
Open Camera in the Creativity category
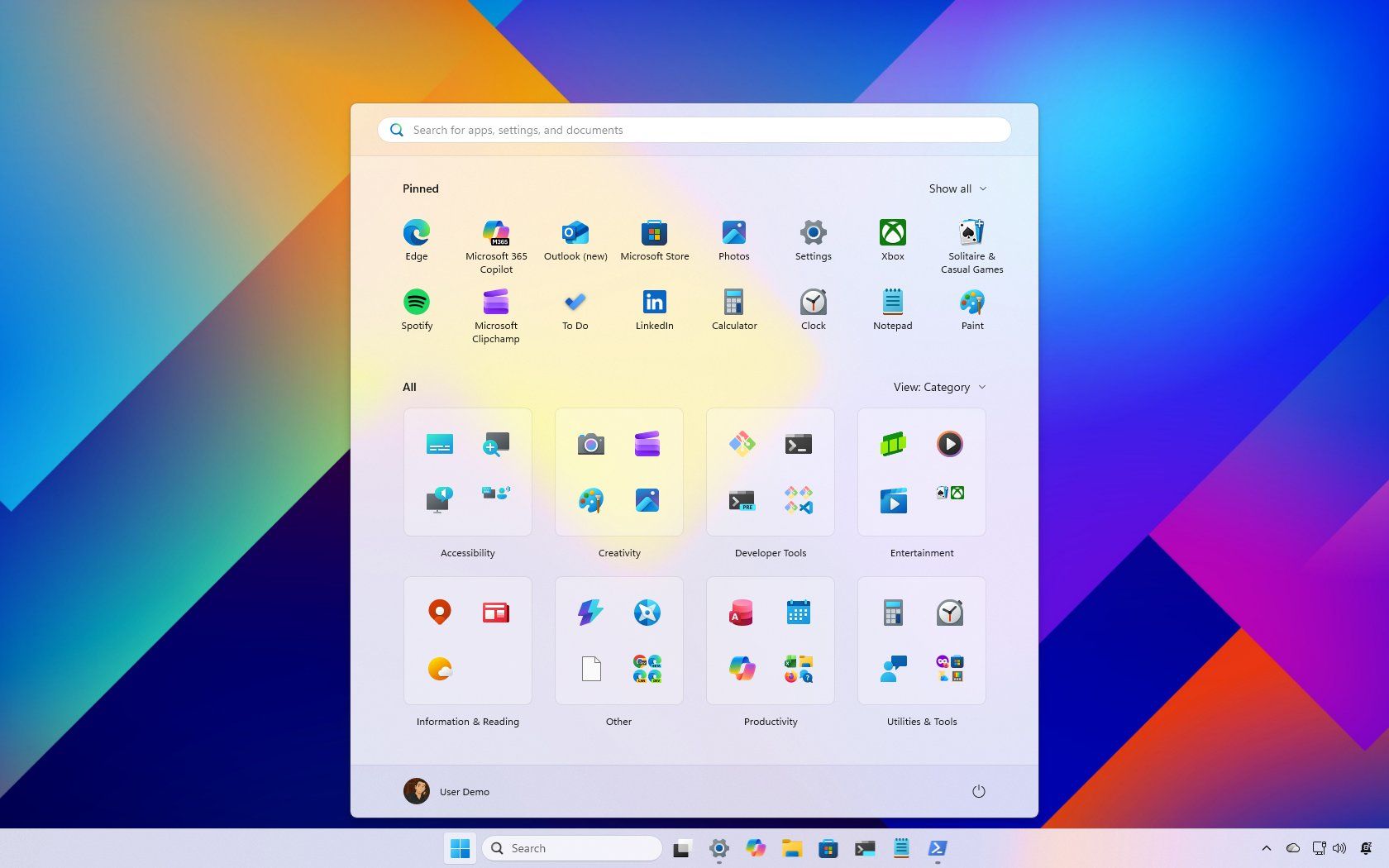(591, 444)
